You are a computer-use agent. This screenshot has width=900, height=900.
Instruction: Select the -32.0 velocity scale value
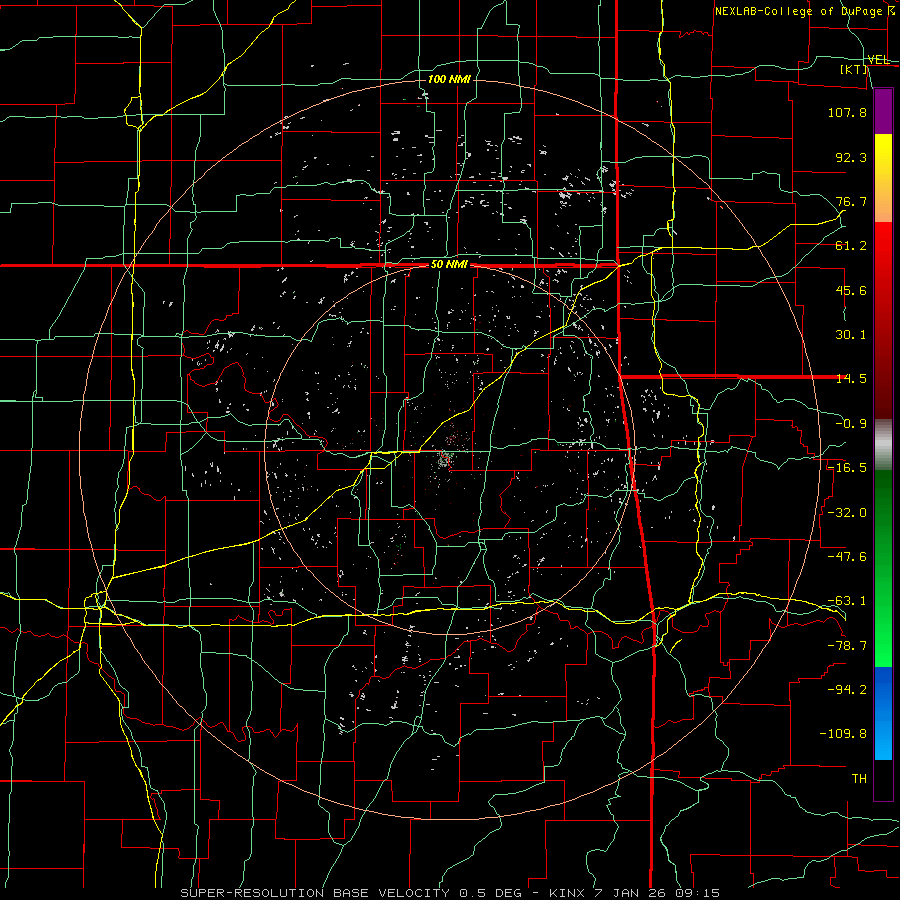click(x=847, y=513)
